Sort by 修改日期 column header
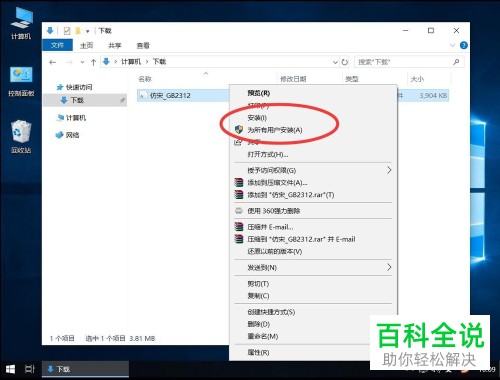 [293, 79]
